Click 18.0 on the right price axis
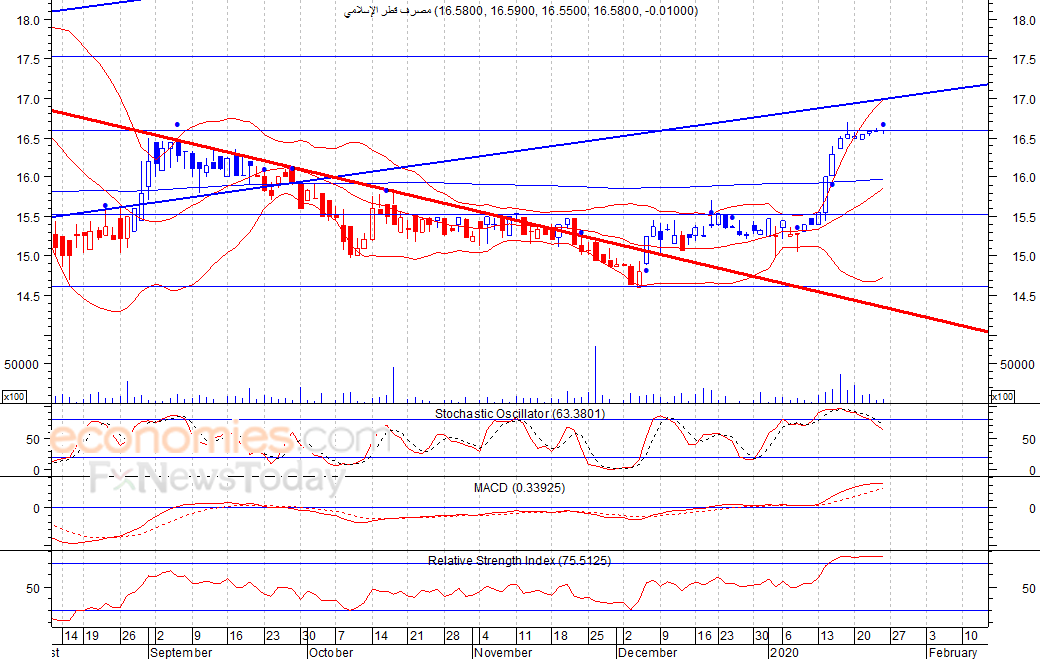1040x659 pixels. [x=1024, y=21]
